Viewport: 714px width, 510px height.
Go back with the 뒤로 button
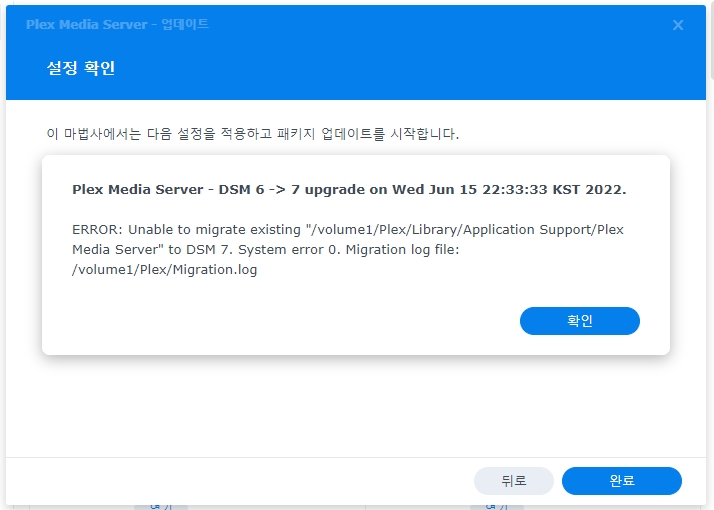[x=514, y=480]
